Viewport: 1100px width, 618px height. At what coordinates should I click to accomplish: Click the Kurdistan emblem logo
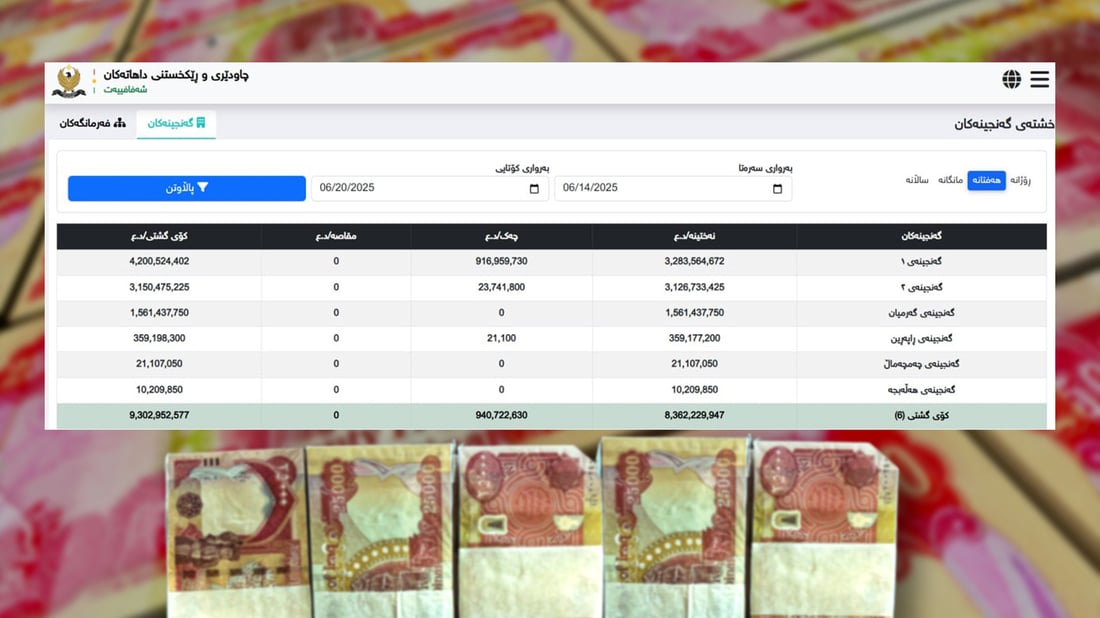click(x=69, y=81)
